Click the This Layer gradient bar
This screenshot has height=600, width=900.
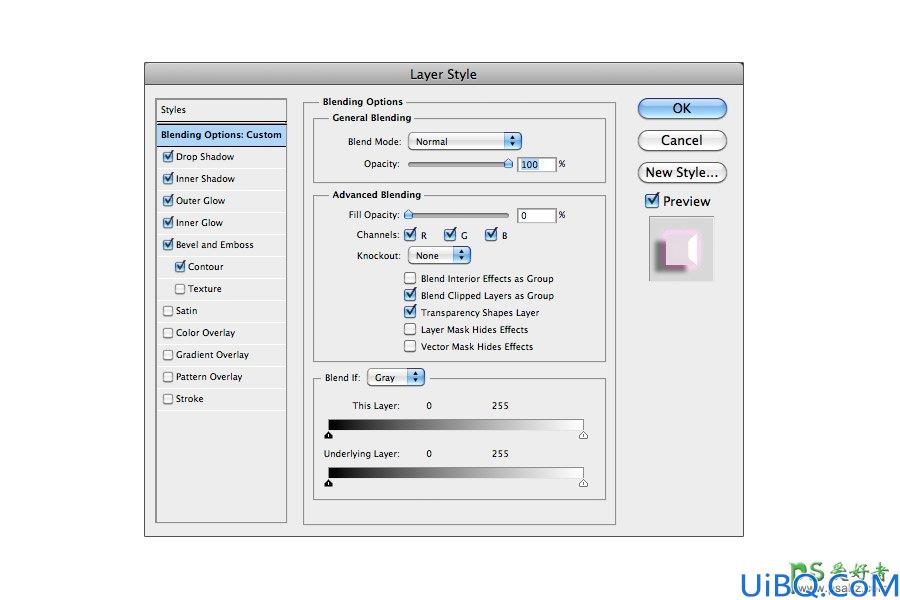coord(456,425)
